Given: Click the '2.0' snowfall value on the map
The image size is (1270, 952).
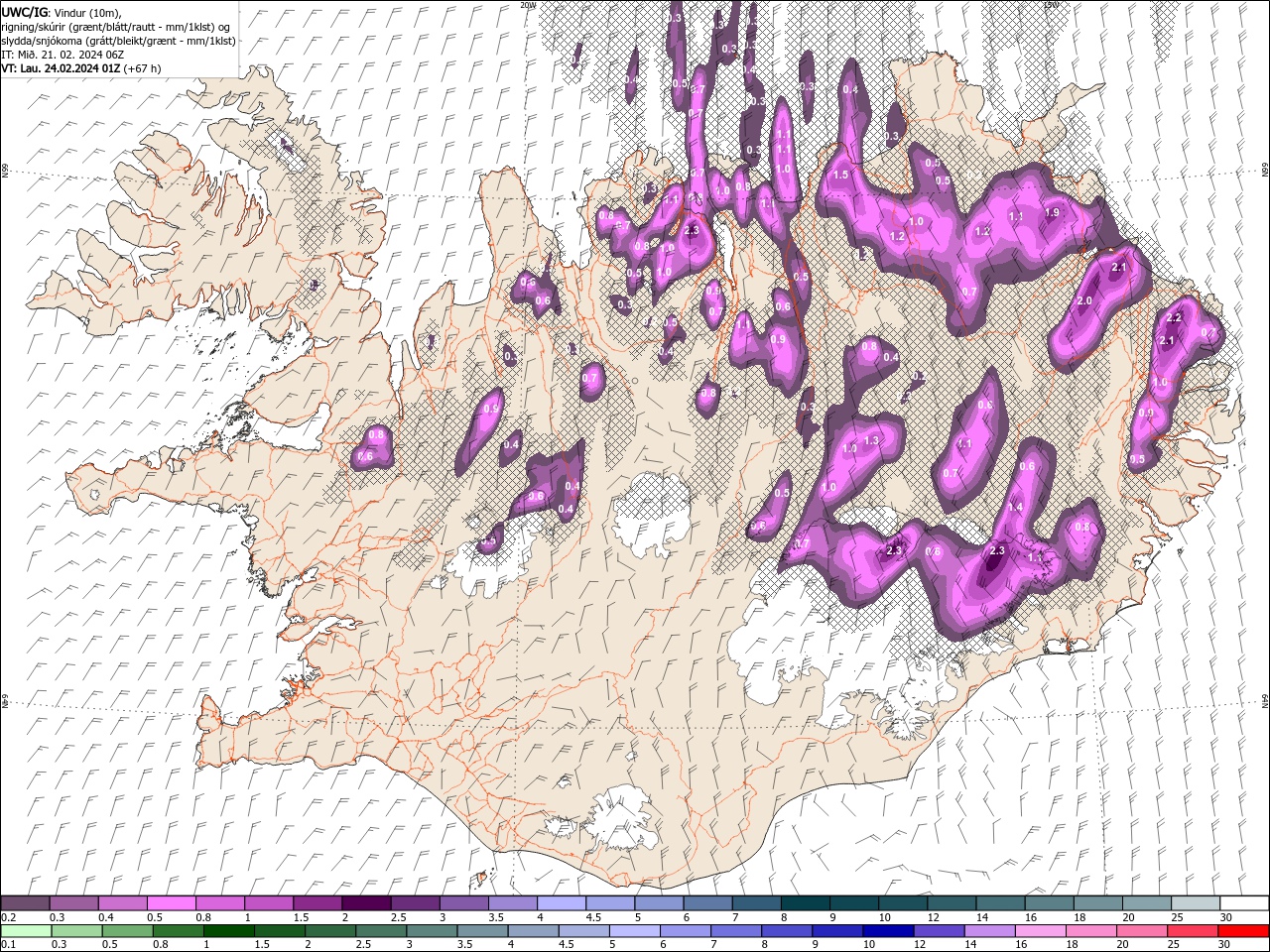Looking at the screenshot, I should tap(1084, 300).
